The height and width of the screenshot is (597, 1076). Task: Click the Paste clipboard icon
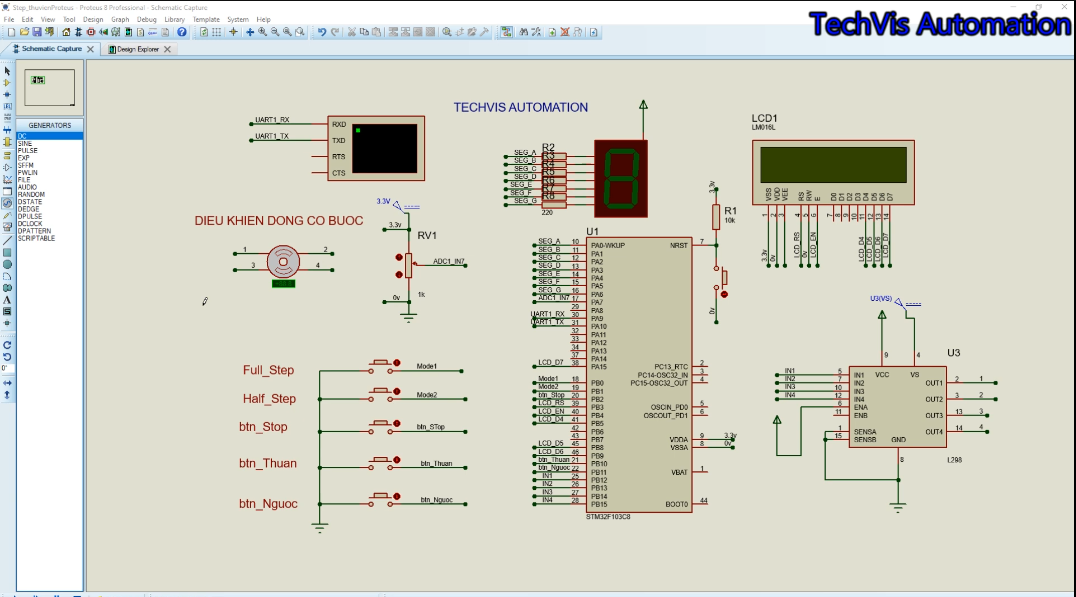[377, 32]
